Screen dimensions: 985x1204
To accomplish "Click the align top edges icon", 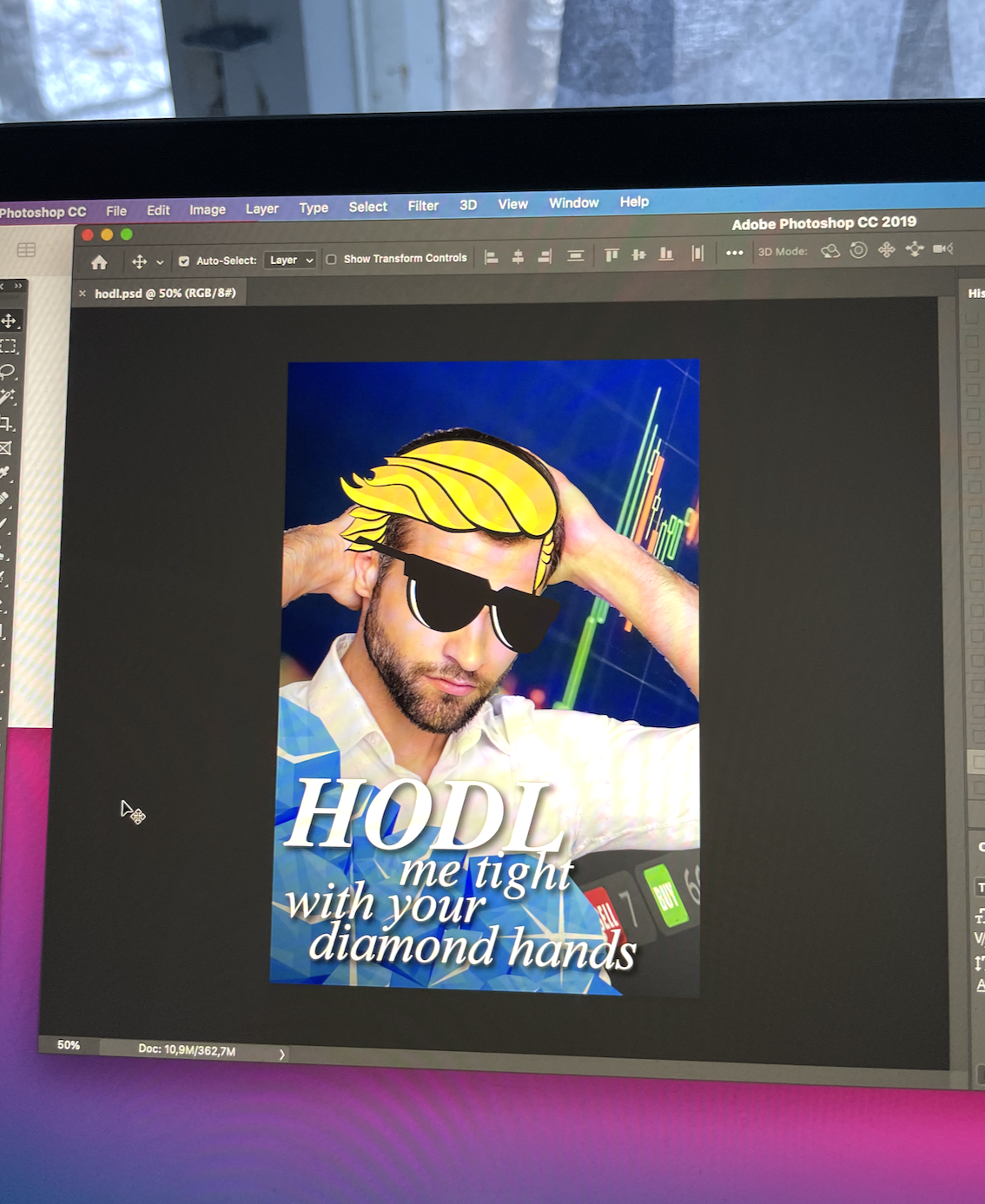I will (x=611, y=255).
